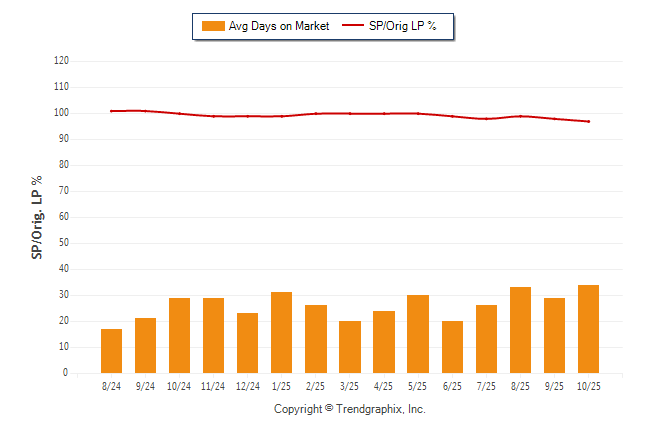Select the 10/25 orange bar
Viewport: 646px width, 434px height.
pos(588,329)
